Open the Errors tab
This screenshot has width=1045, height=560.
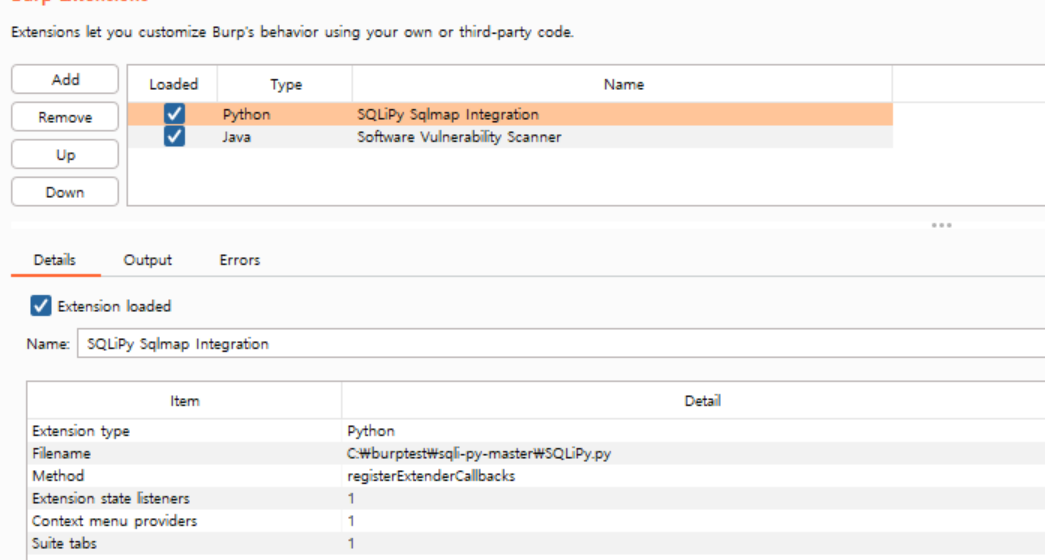pyautogui.click(x=239, y=260)
